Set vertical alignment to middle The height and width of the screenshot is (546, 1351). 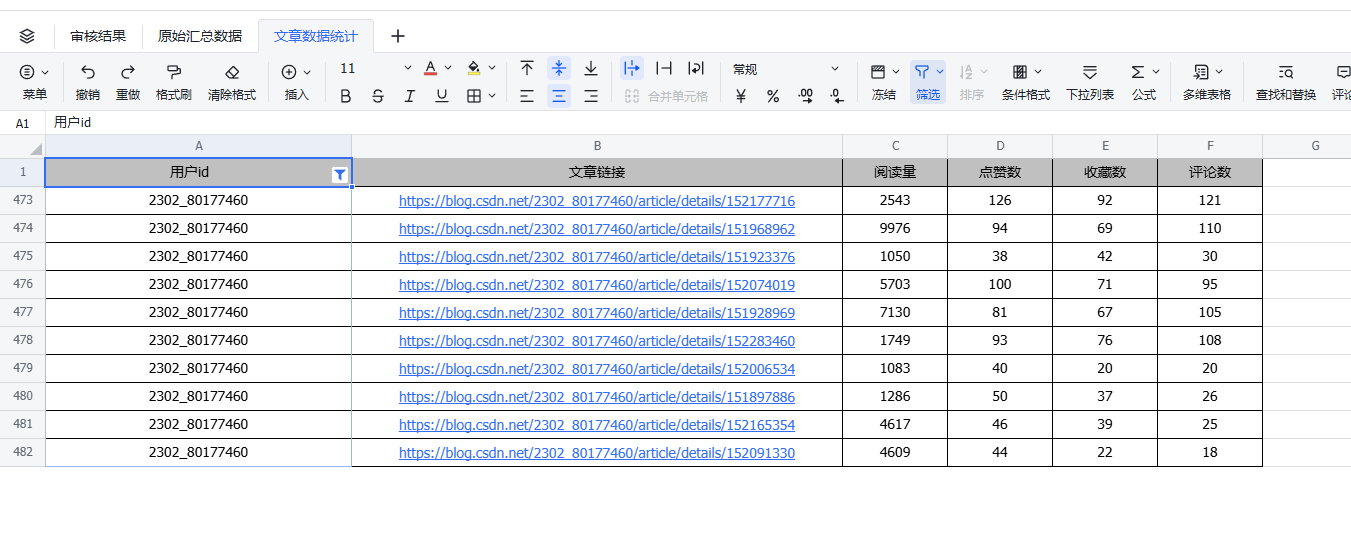coord(559,69)
